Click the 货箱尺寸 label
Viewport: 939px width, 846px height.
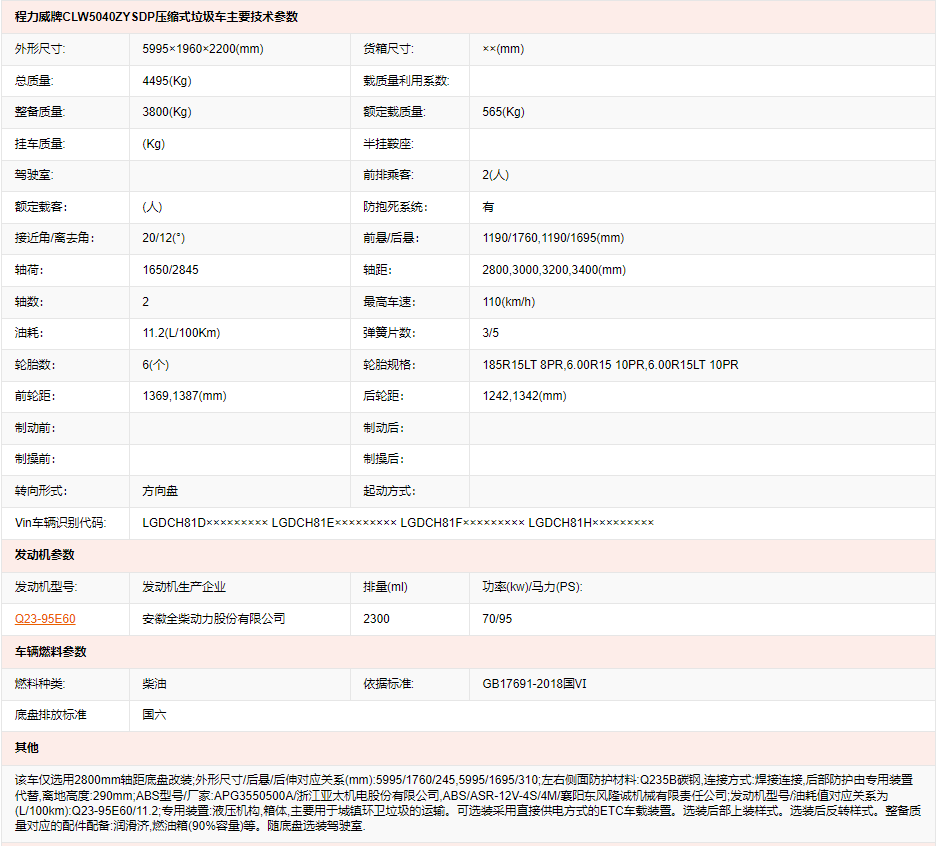pos(389,49)
